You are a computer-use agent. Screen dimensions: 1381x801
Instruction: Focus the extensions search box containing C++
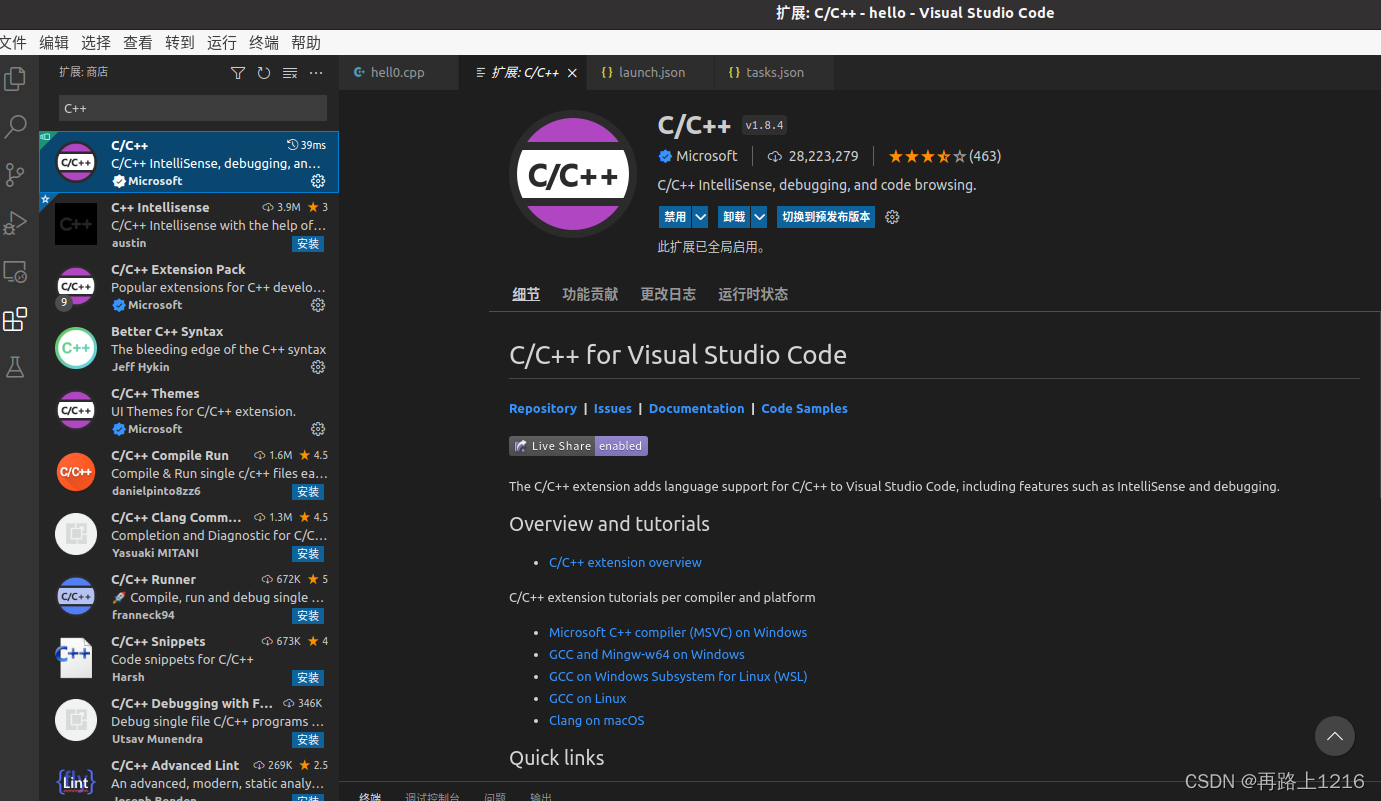pyautogui.click(x=193, y=108)
